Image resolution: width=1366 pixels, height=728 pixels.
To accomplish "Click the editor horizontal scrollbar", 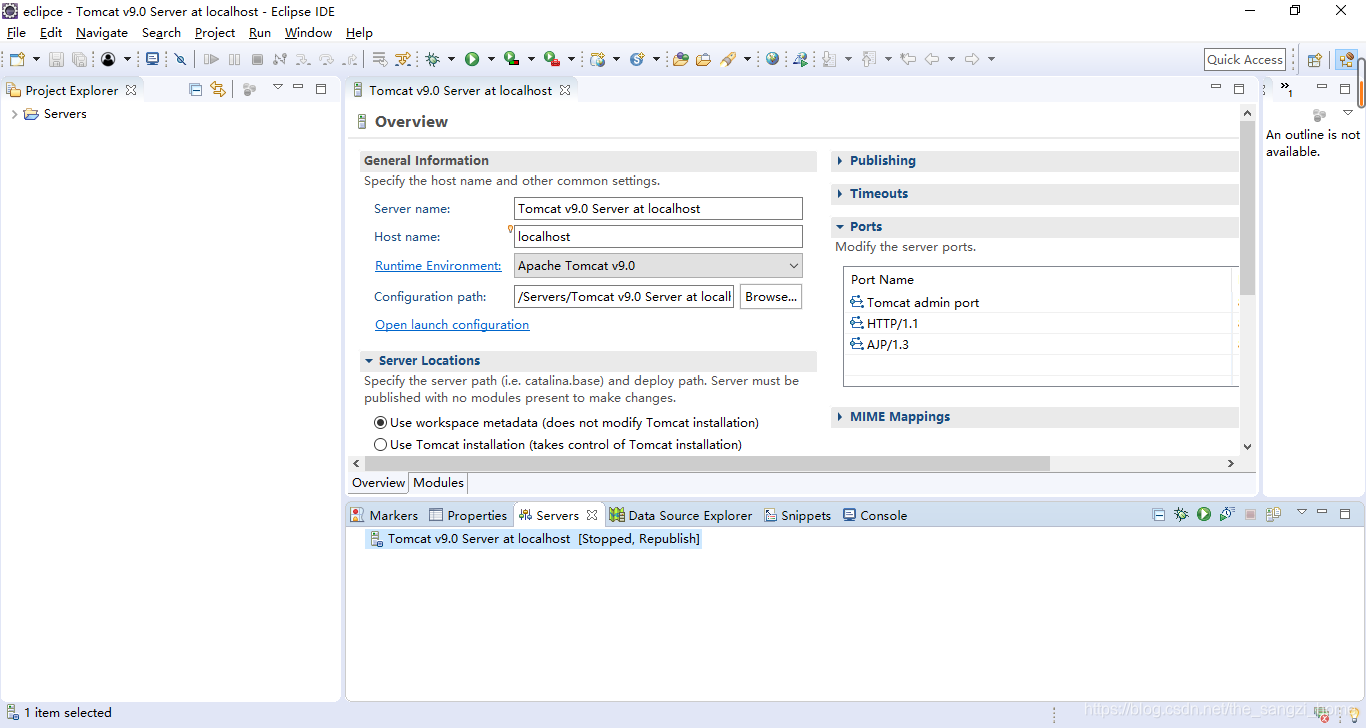I will pos(707,464).
